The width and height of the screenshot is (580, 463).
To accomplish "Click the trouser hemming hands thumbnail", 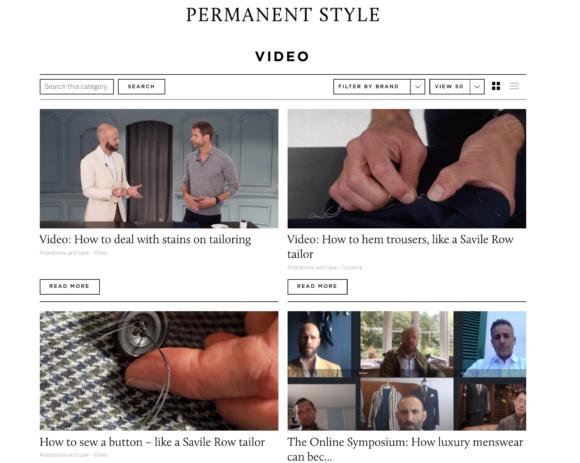I will 407,168.
